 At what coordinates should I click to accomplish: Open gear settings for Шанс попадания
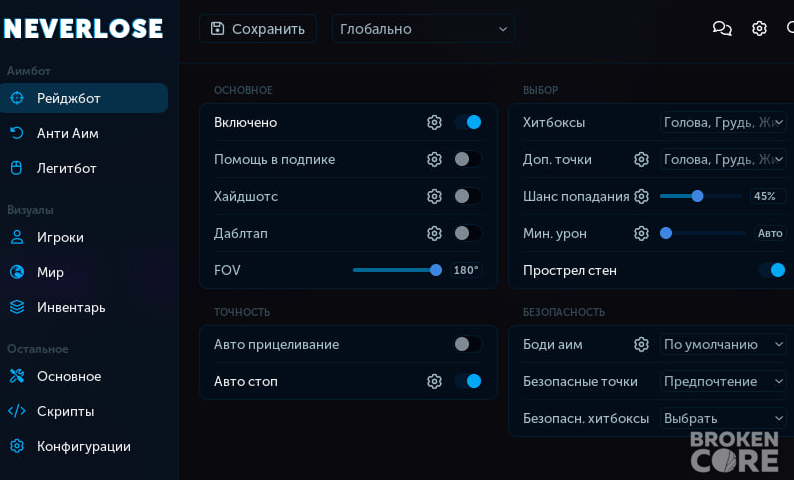(x=641, y=196)
